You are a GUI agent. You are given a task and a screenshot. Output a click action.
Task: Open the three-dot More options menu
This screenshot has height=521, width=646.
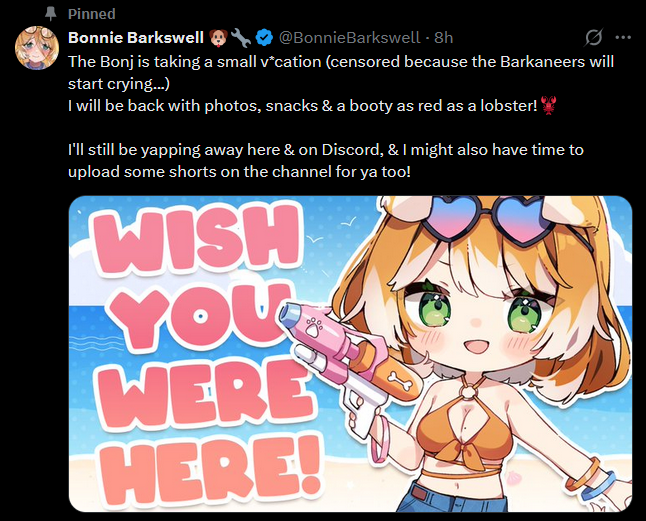pos(623,37)
